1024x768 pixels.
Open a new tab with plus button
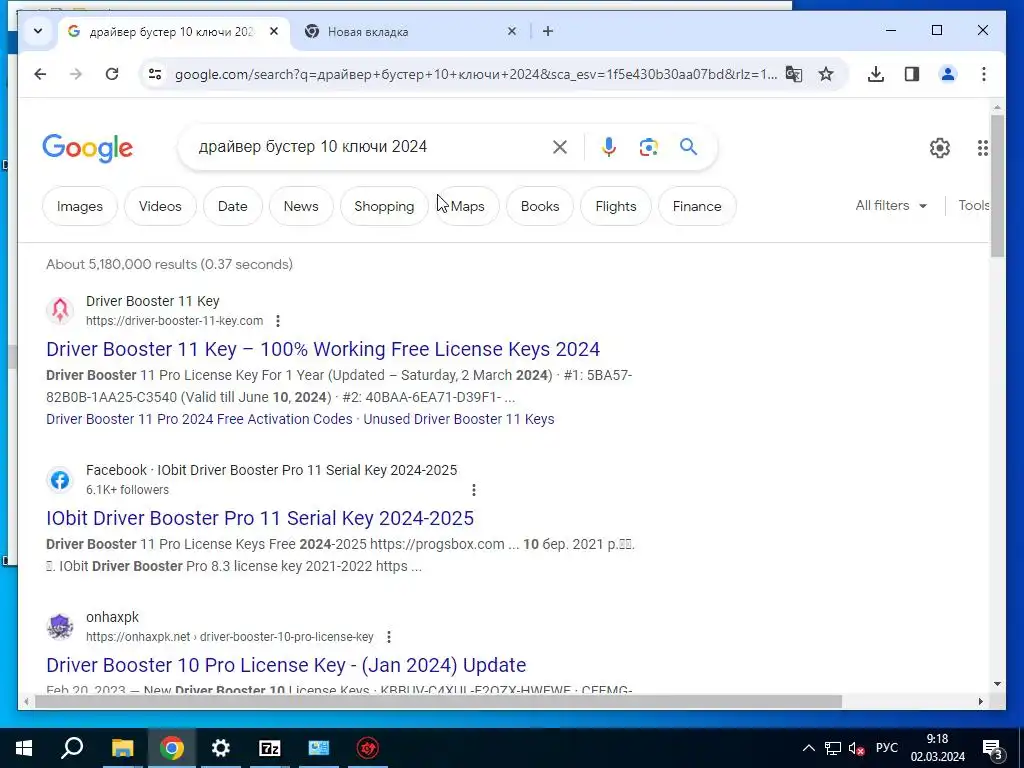tap(548, 31)
